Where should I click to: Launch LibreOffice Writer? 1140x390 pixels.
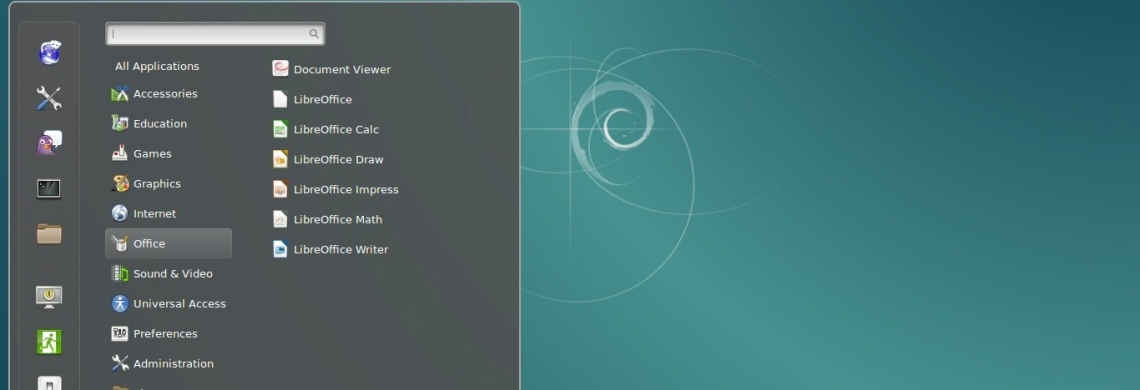point(331,249)
